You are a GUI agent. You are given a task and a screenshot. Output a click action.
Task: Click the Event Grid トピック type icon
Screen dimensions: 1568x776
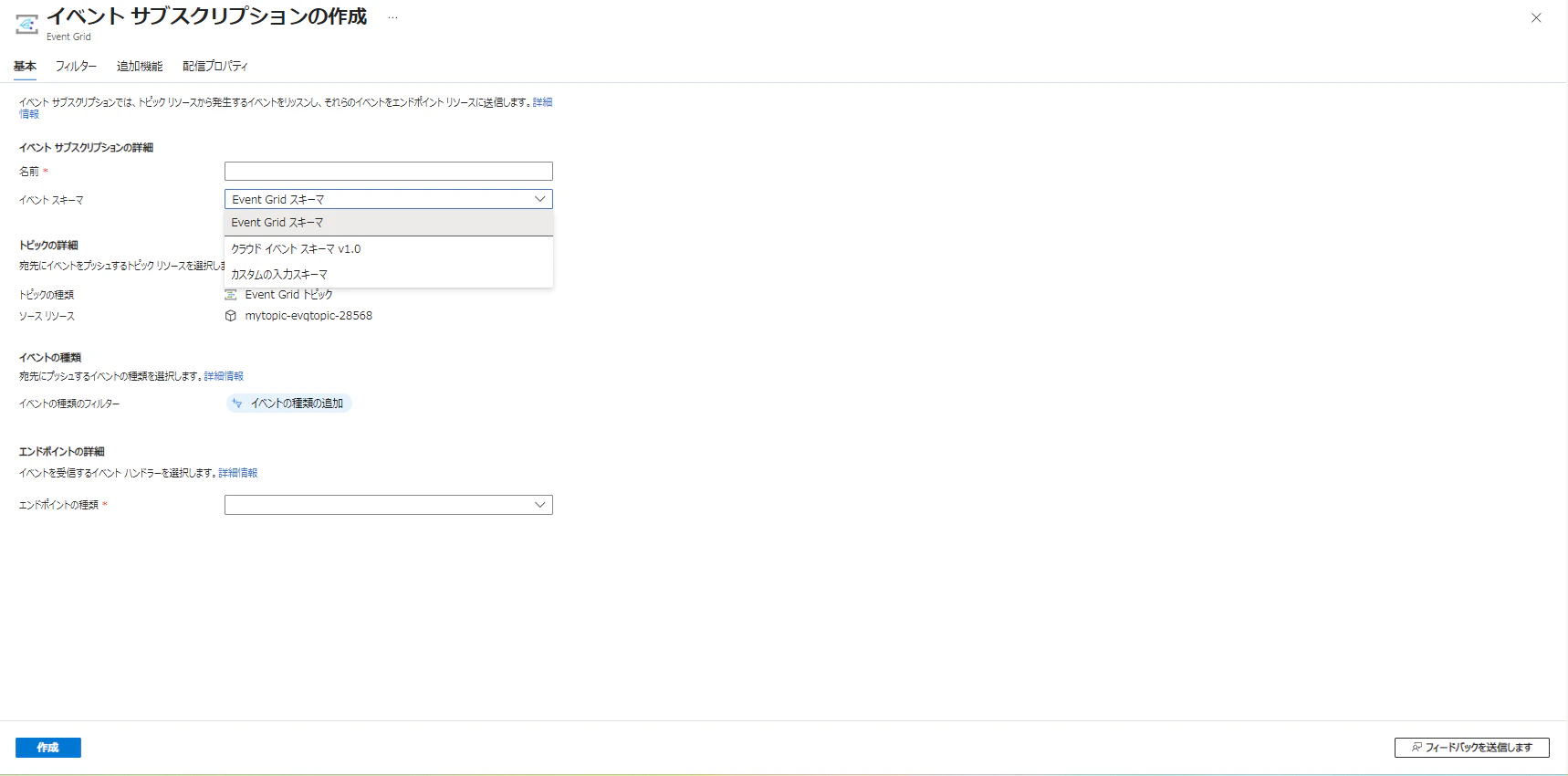(231, 294)
